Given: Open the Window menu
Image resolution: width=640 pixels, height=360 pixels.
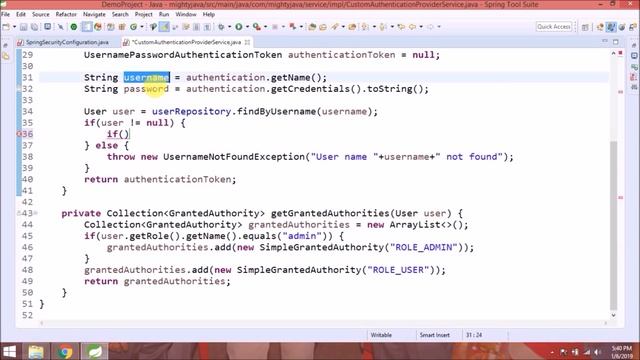Looking at the screenshot, I should click(186, 14).
